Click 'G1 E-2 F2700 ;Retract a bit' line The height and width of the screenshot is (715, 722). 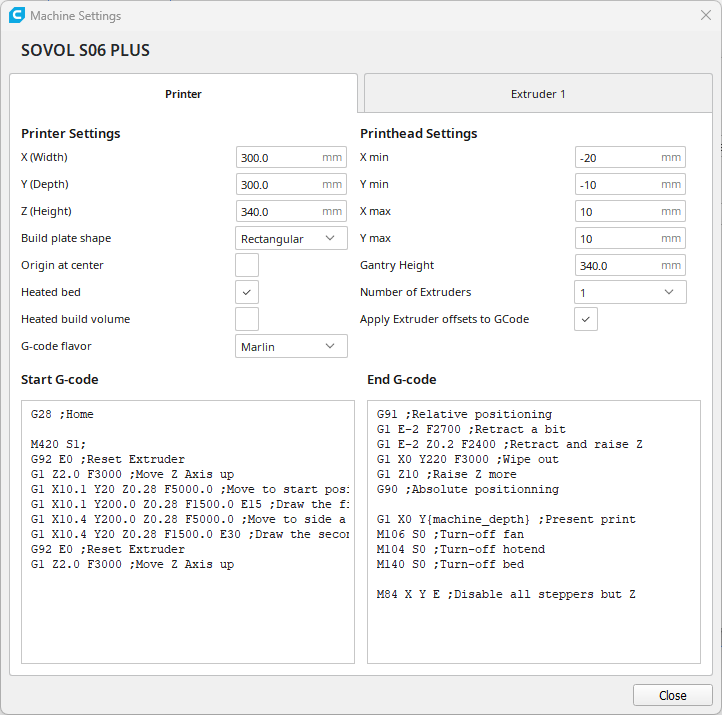[x=471, y=429]
